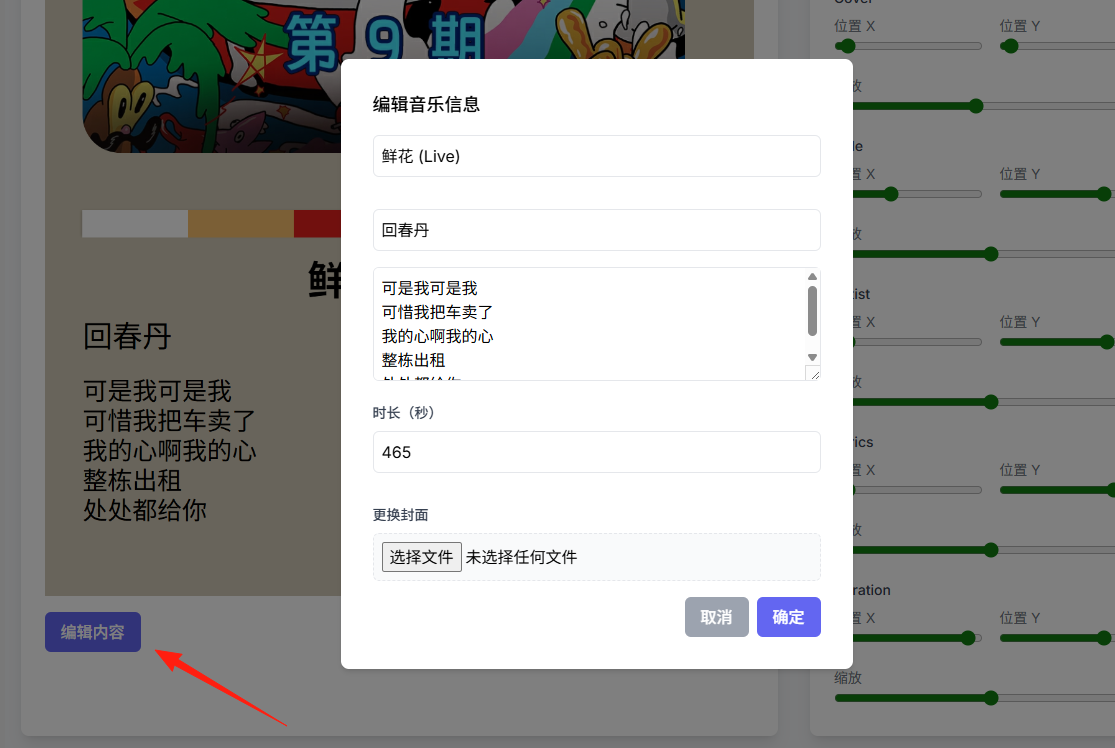The height and width of the screenshot is (748, 1115).
Task: Click the artist name field 回春丹
Action: pos(597,230)
